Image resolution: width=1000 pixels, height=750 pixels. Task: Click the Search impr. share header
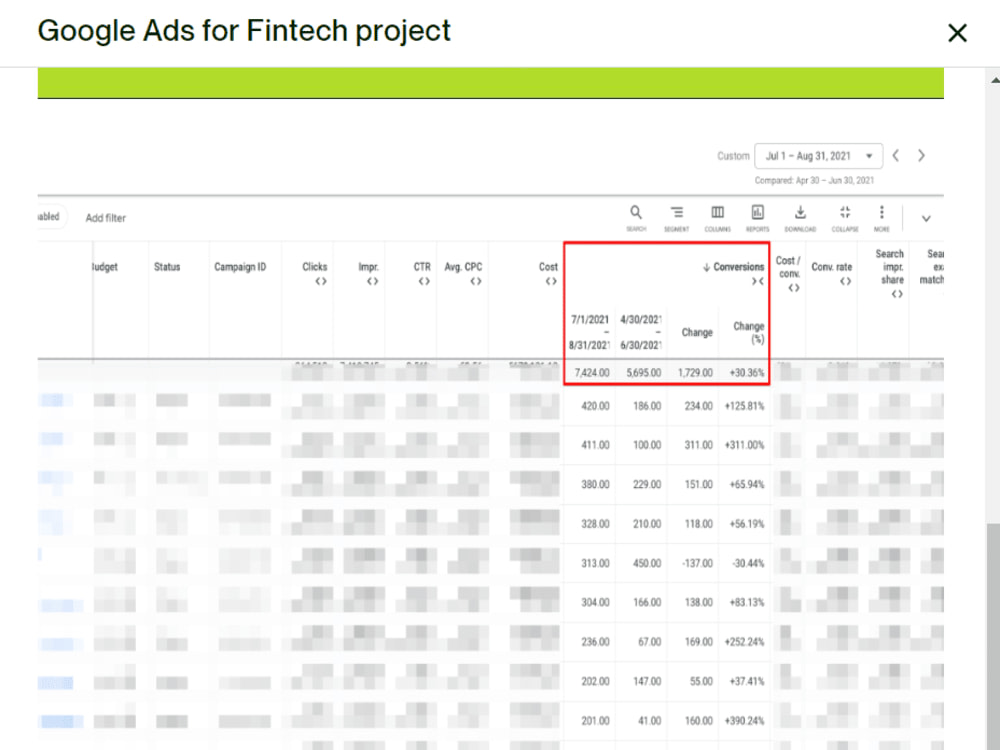pos(890,267)
